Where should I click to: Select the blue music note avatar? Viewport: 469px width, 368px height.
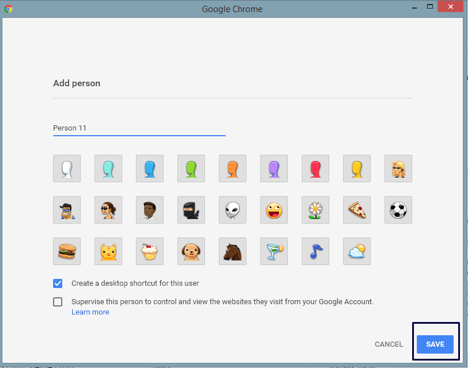tap(315, 251)
